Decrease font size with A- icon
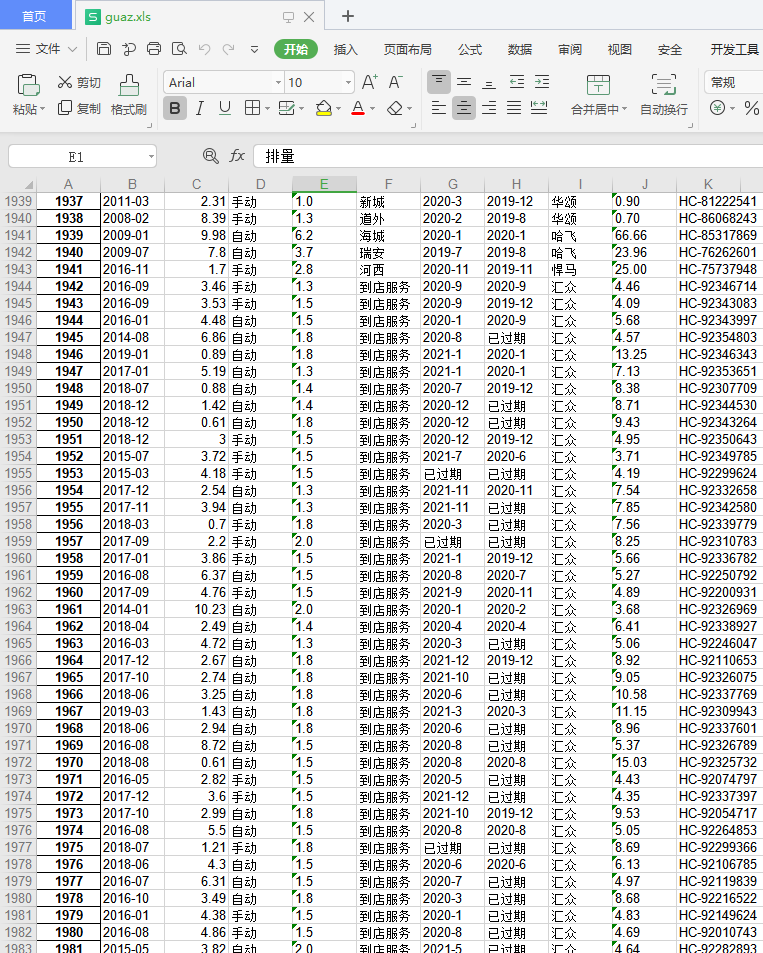Screen dimensions: 763x953 tap(395, 82)
